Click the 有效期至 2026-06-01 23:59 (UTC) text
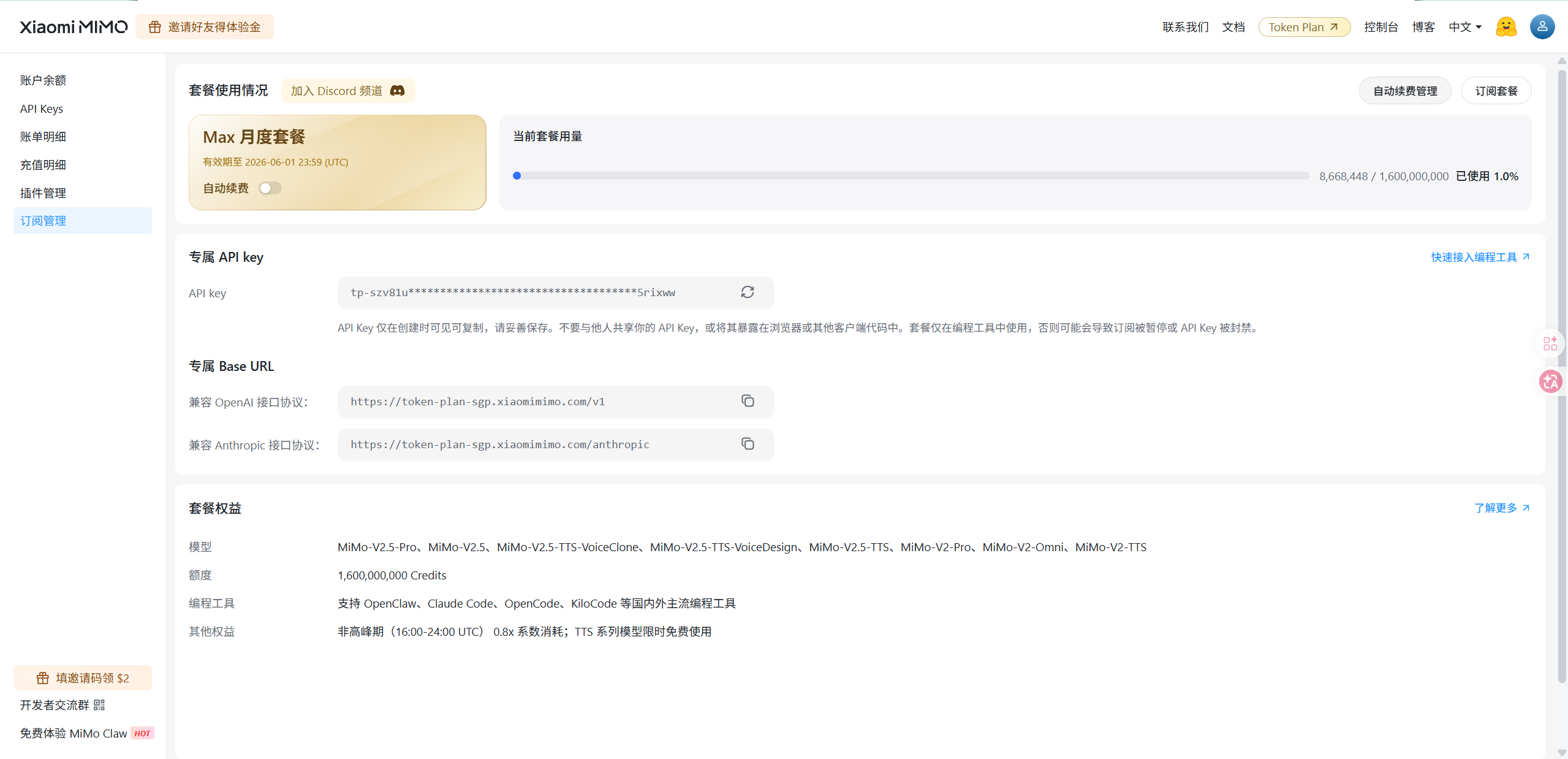The width and height of the screenshot is (1568, 759). click(276, 162)
